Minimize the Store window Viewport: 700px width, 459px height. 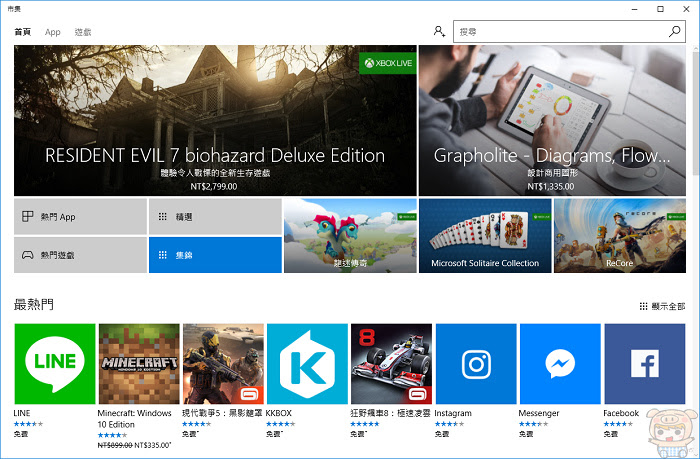click(x=634, y=9)
